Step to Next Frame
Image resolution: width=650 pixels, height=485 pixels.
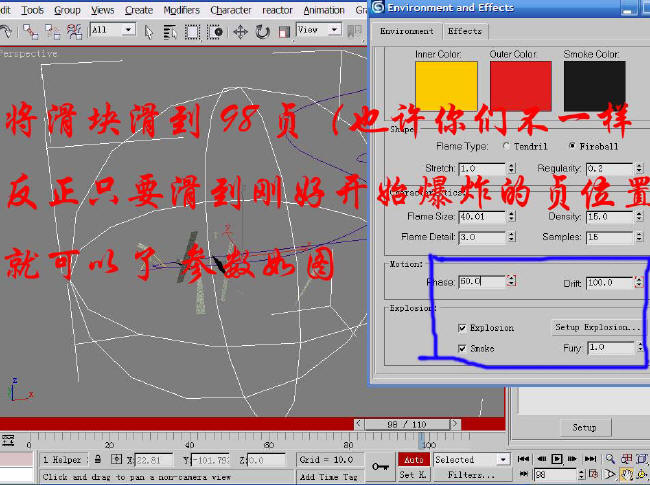point(572,458)
